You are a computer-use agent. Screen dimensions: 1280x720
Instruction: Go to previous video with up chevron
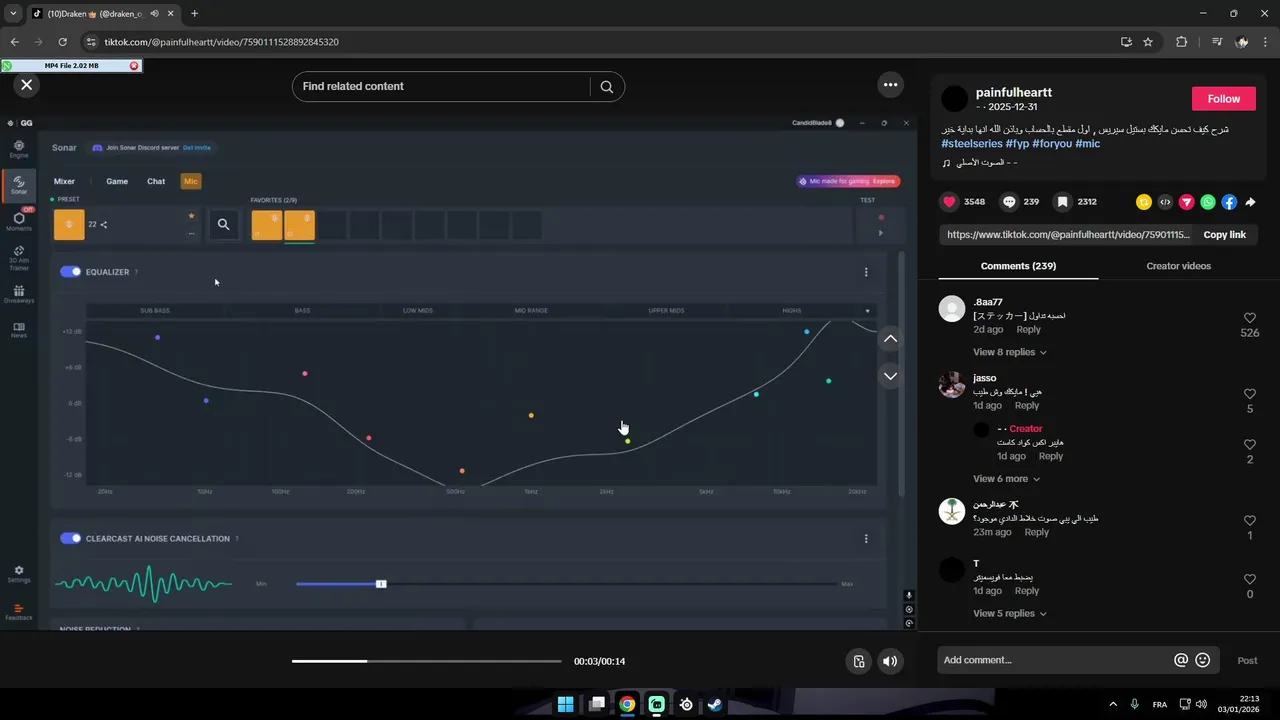890,339
